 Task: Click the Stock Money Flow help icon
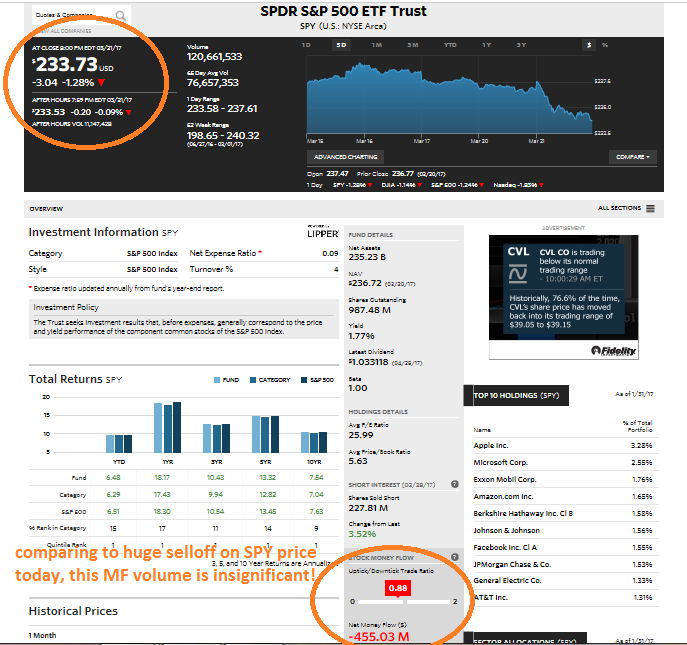[x=455, y=557]
